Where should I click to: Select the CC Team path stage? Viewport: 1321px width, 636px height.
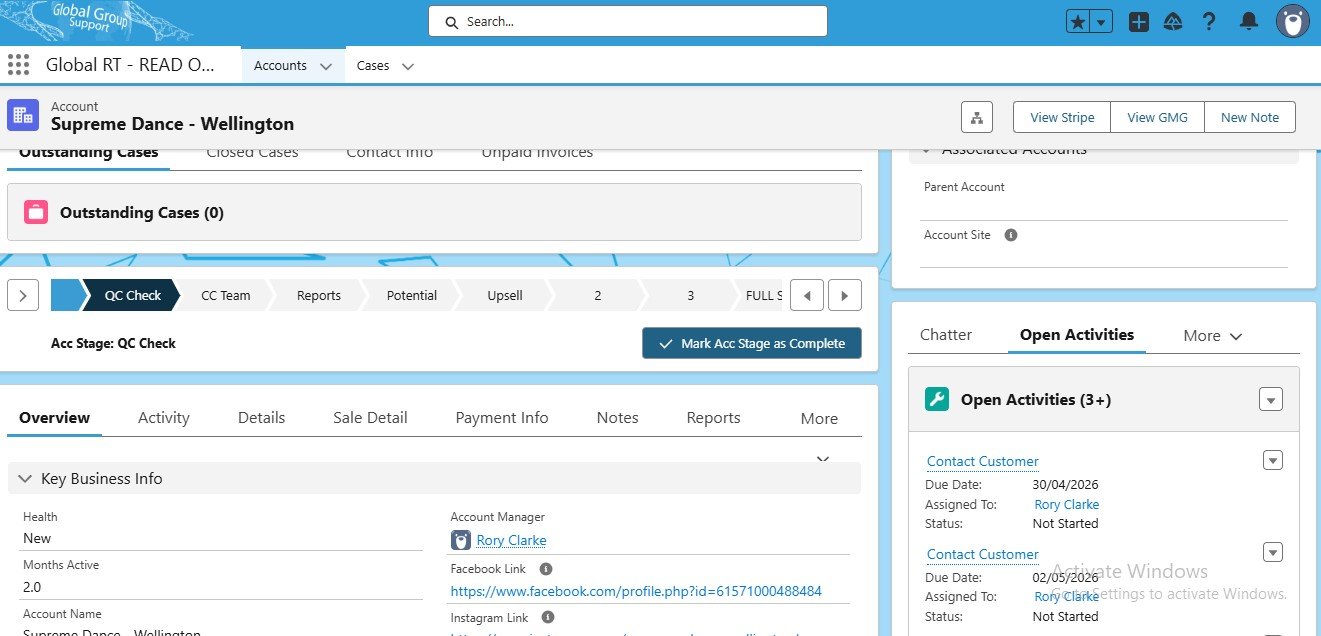225,295
